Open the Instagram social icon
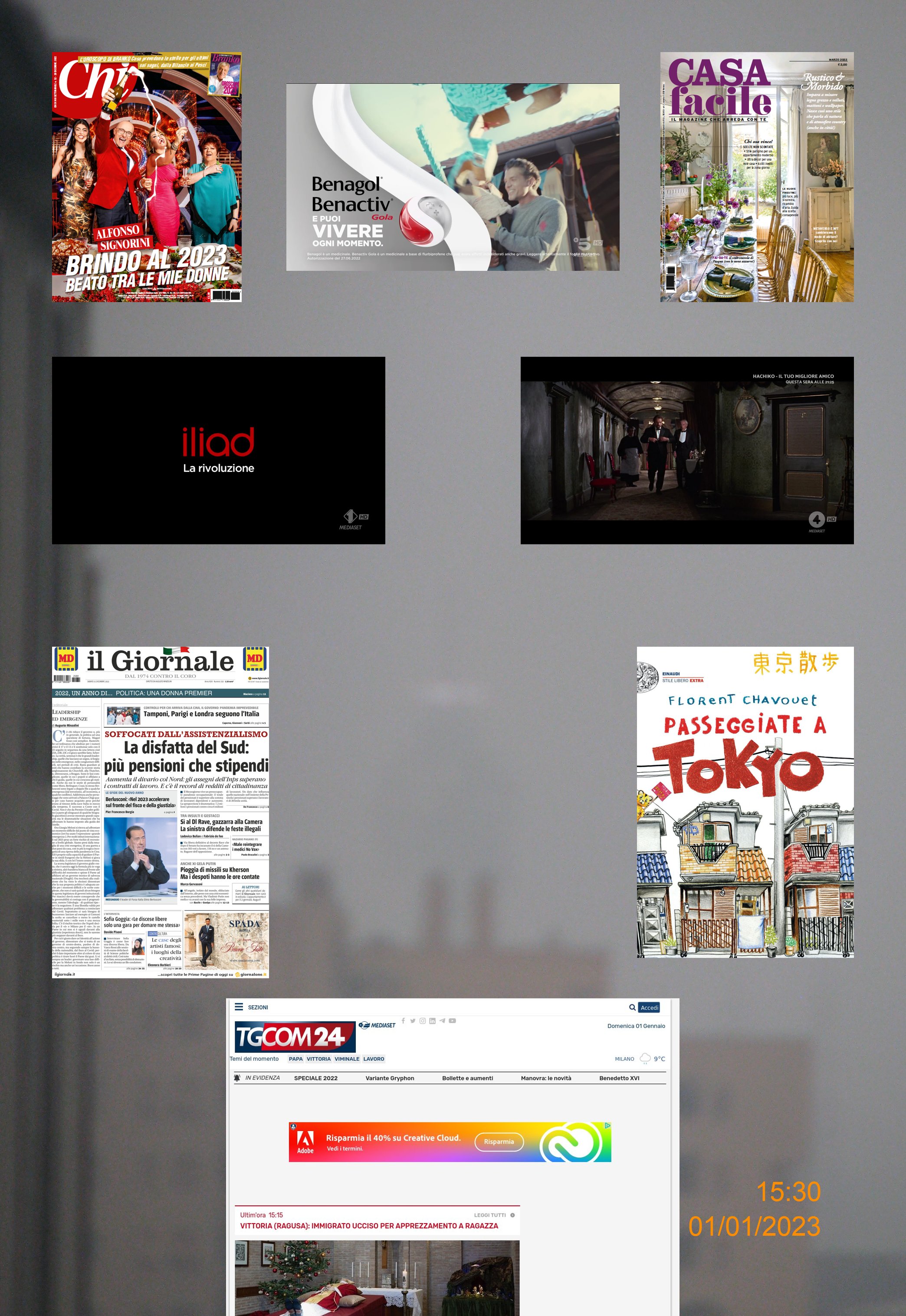 pos(422,1021)
